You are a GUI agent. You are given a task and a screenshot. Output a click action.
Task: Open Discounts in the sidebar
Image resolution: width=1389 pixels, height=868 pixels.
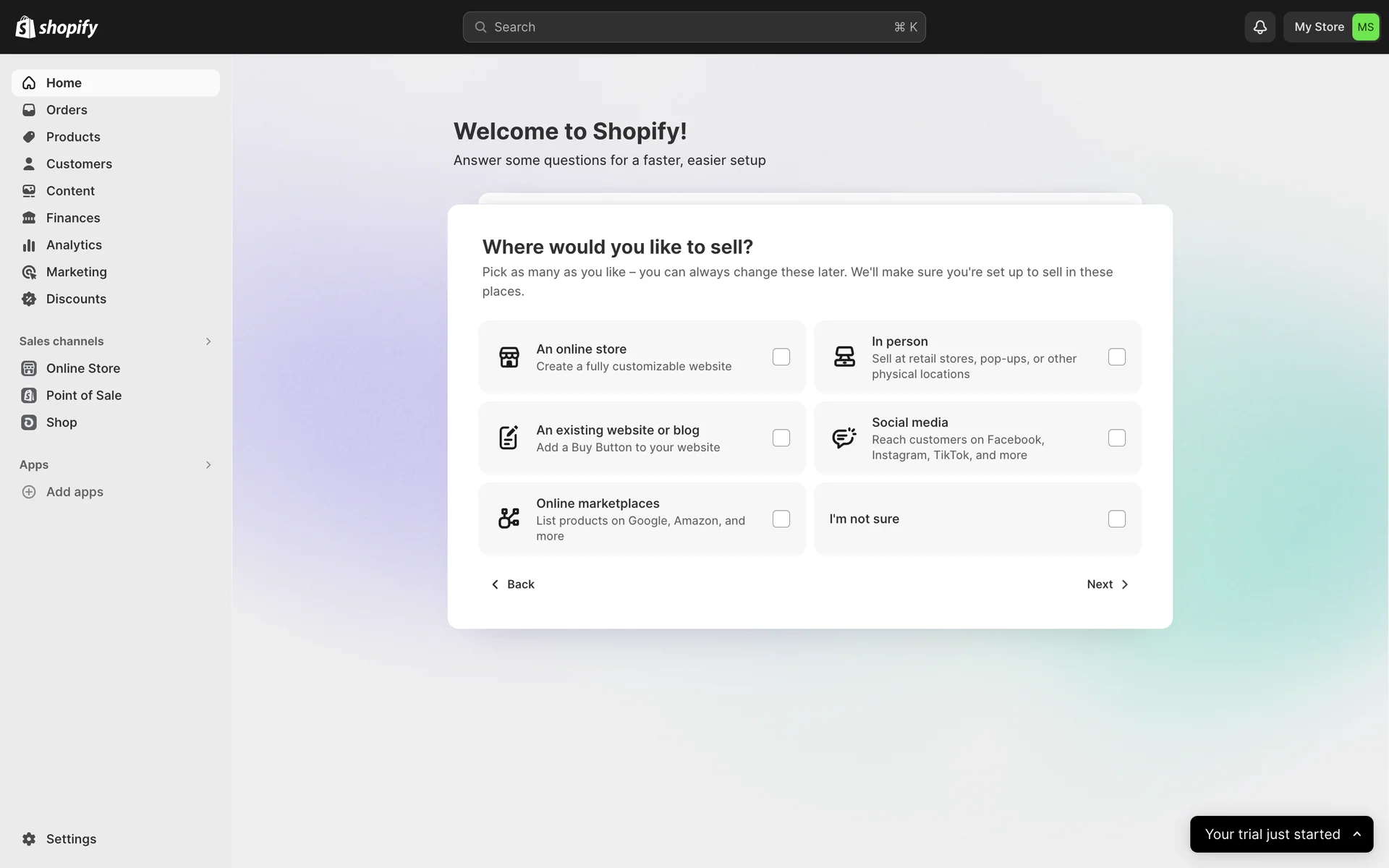click(76, 299)
